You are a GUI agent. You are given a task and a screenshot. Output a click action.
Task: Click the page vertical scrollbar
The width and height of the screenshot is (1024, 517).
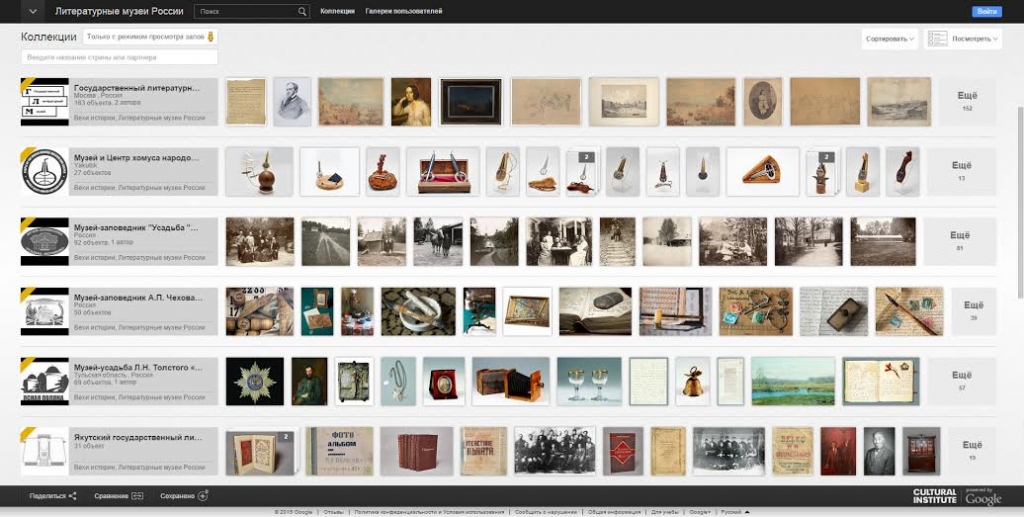pyautogui.click(x=1020, y=196)
